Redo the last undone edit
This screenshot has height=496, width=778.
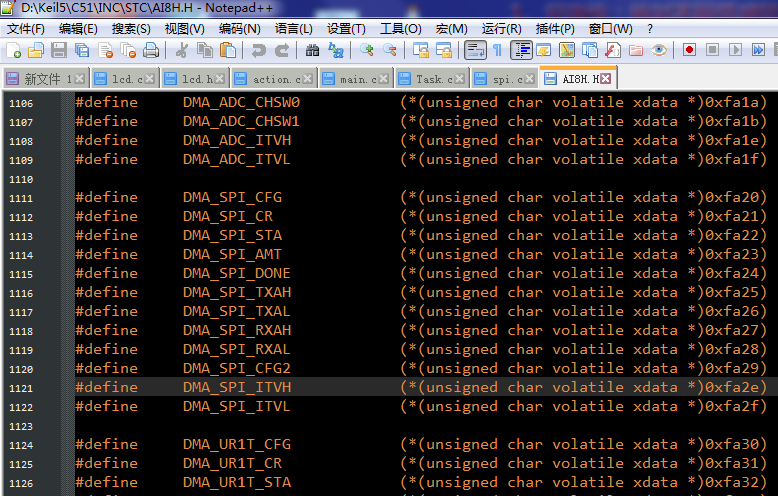[x=282, y=51]
